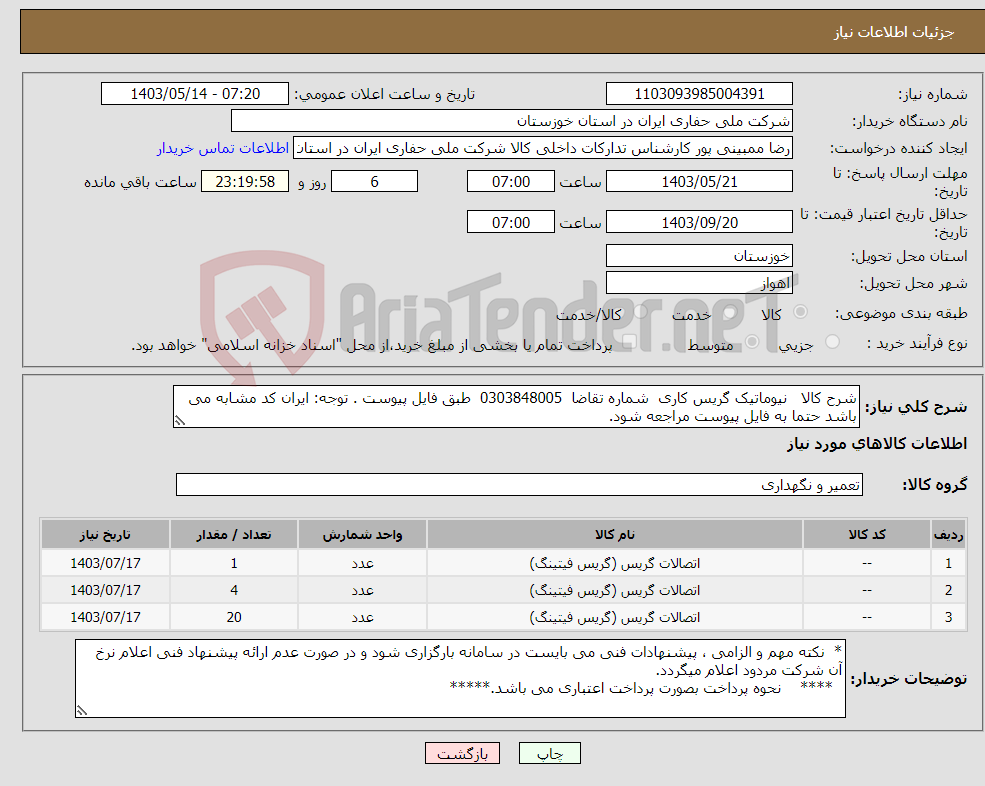Screen dimensions: 985x786
Task: Click the شماره نیاز field 1103093985004391
Action: [699, 94]
